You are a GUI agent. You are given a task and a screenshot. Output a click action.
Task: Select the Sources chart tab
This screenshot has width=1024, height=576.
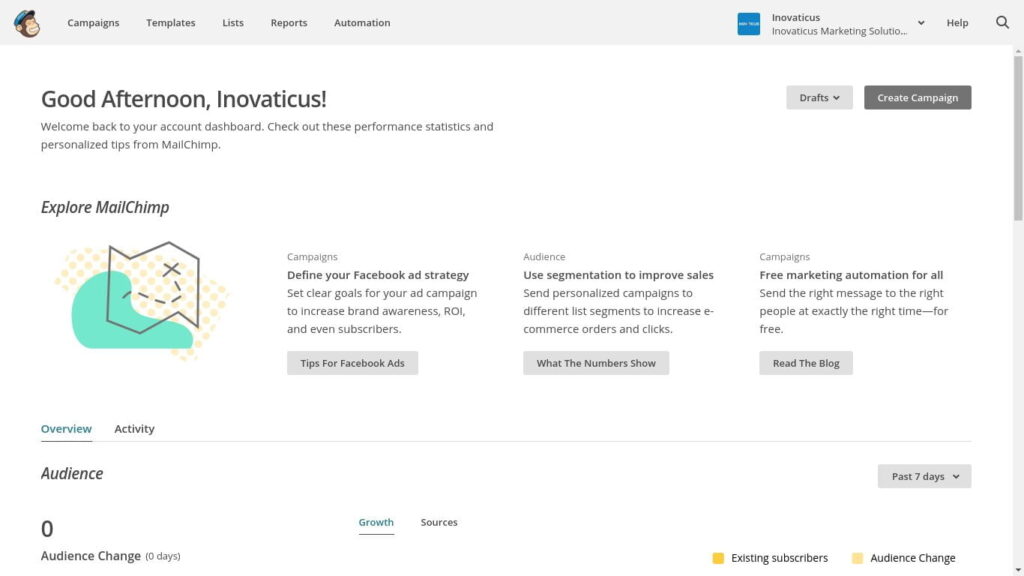[439, 522]
